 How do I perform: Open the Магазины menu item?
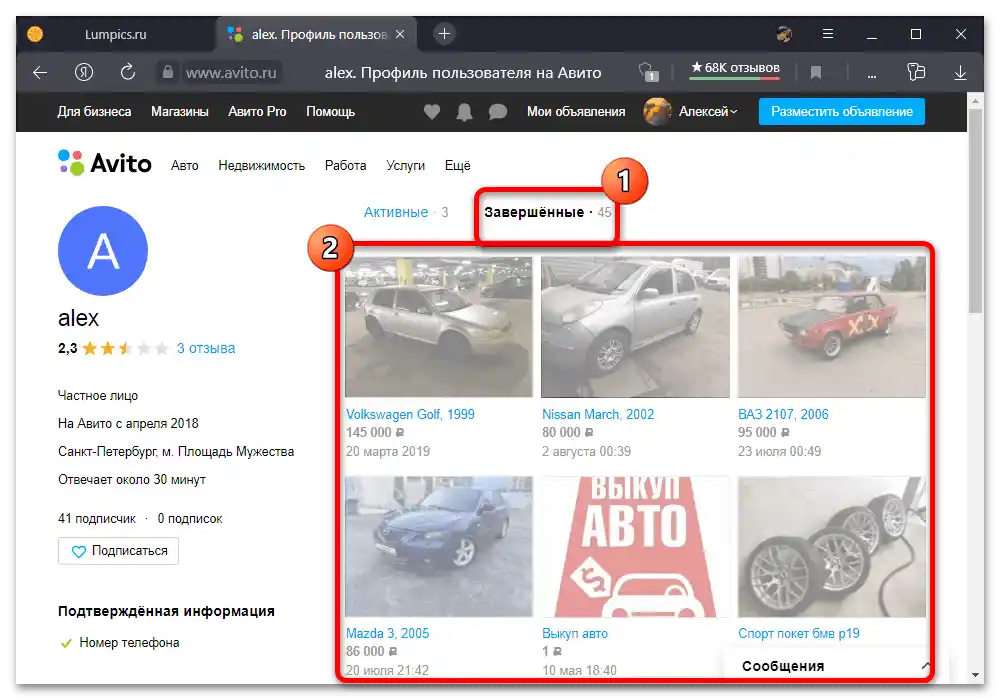point(180,112)
